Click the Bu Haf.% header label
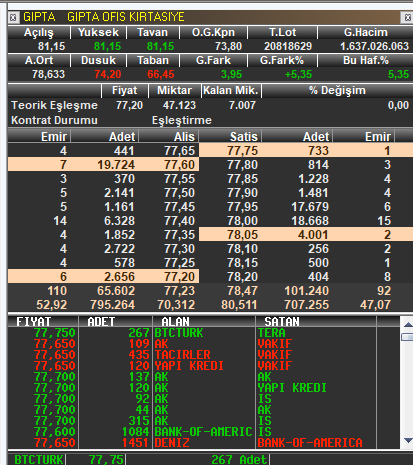This screenshot has height=465, width=413. (x=366, y=60)
